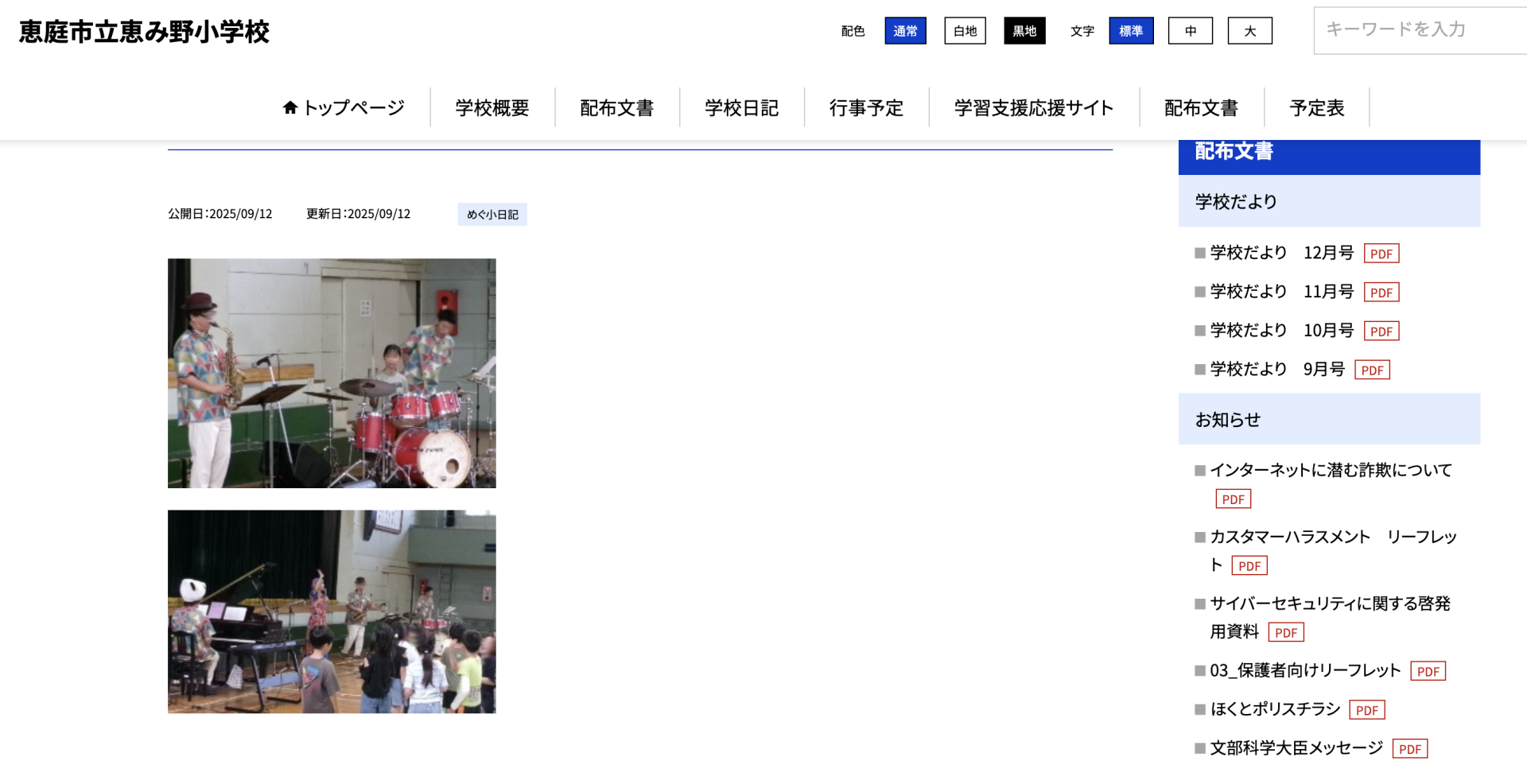The height and width of the screenshot is (784, 1527).
Task: Open インターネットに潜む詐欺について link
Action: [x=1331, y=471]
